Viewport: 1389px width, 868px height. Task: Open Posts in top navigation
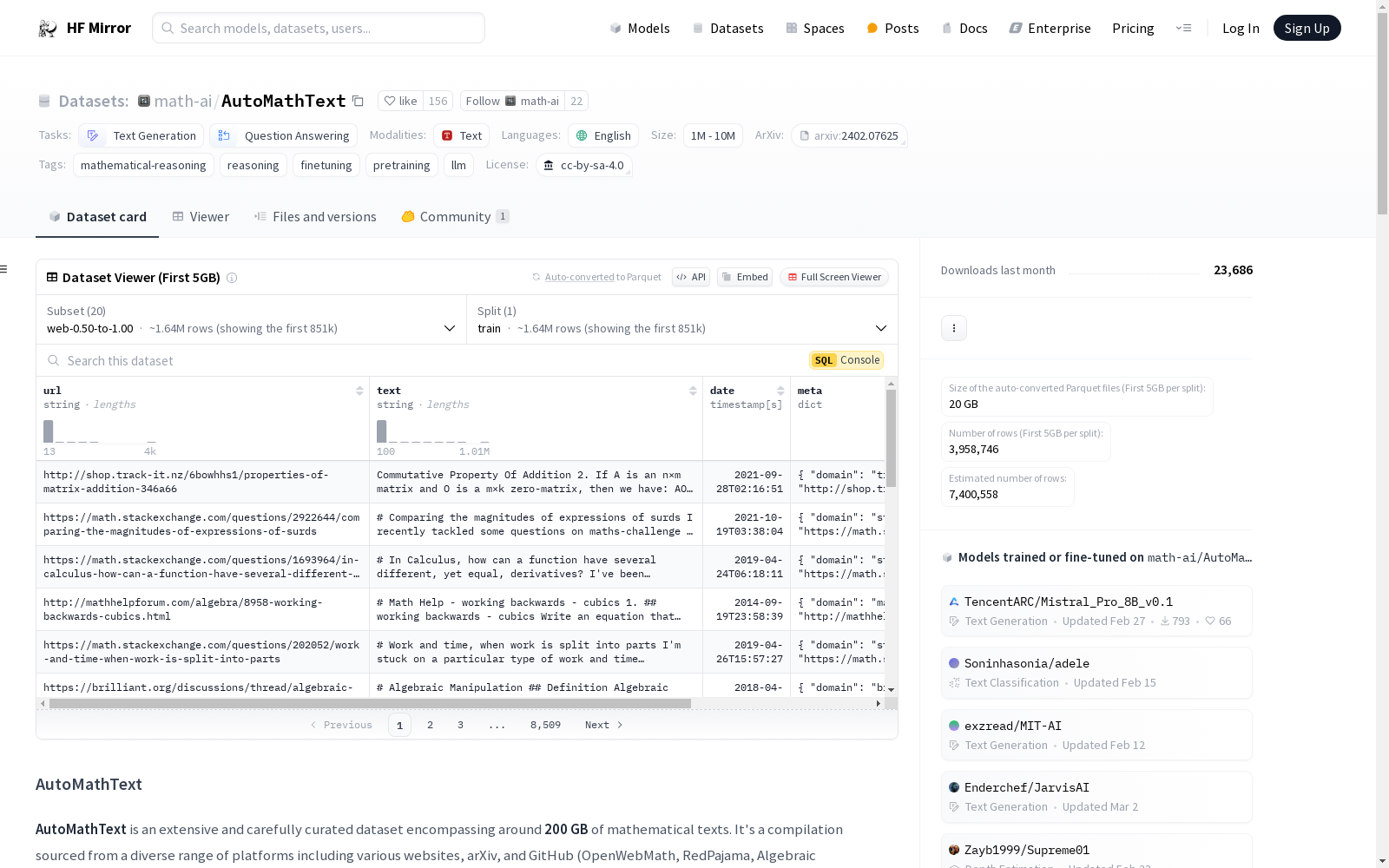click(892, 28)
